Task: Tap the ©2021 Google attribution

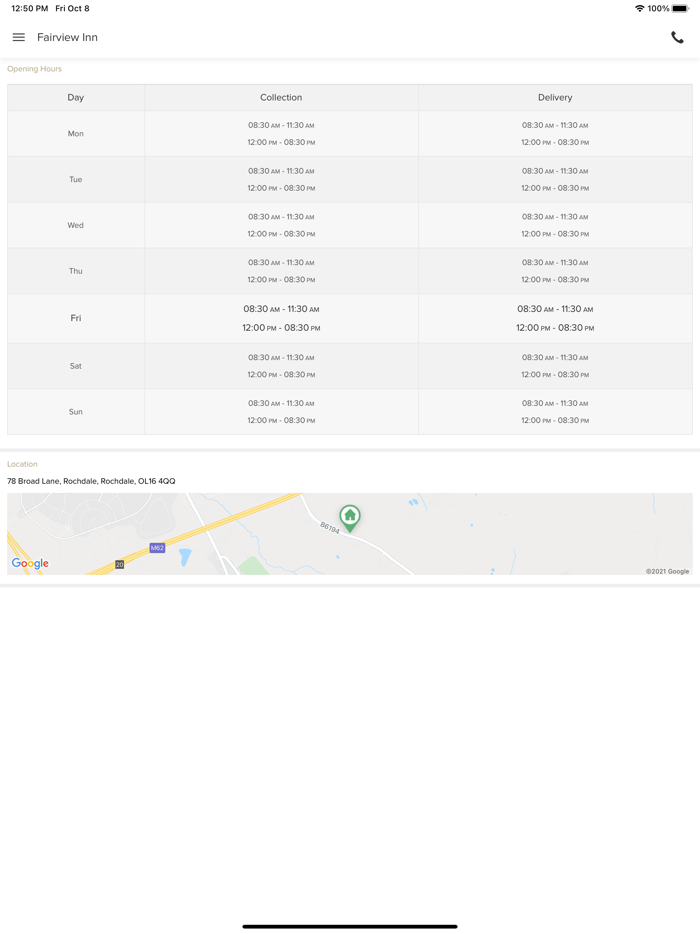Action: [x=667, y=571]
